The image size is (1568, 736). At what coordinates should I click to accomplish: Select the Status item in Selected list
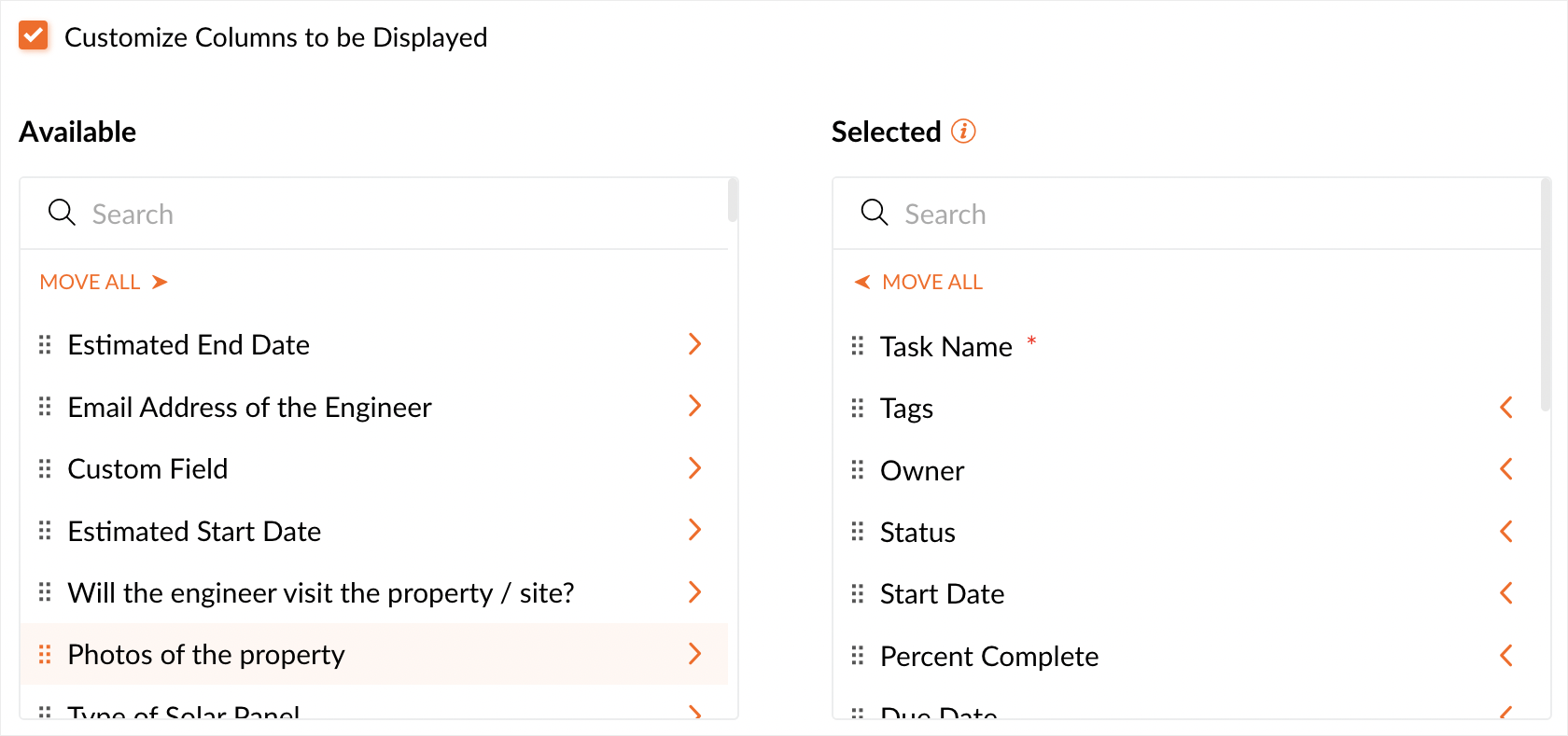(x=917, y=533)
